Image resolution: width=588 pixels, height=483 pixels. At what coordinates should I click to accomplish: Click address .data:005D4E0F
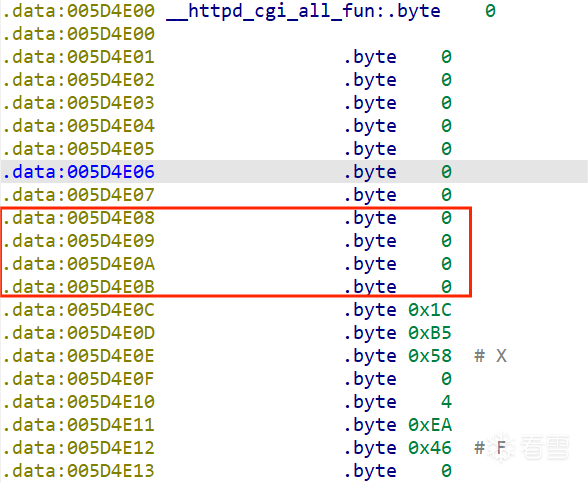pos(79,379)
